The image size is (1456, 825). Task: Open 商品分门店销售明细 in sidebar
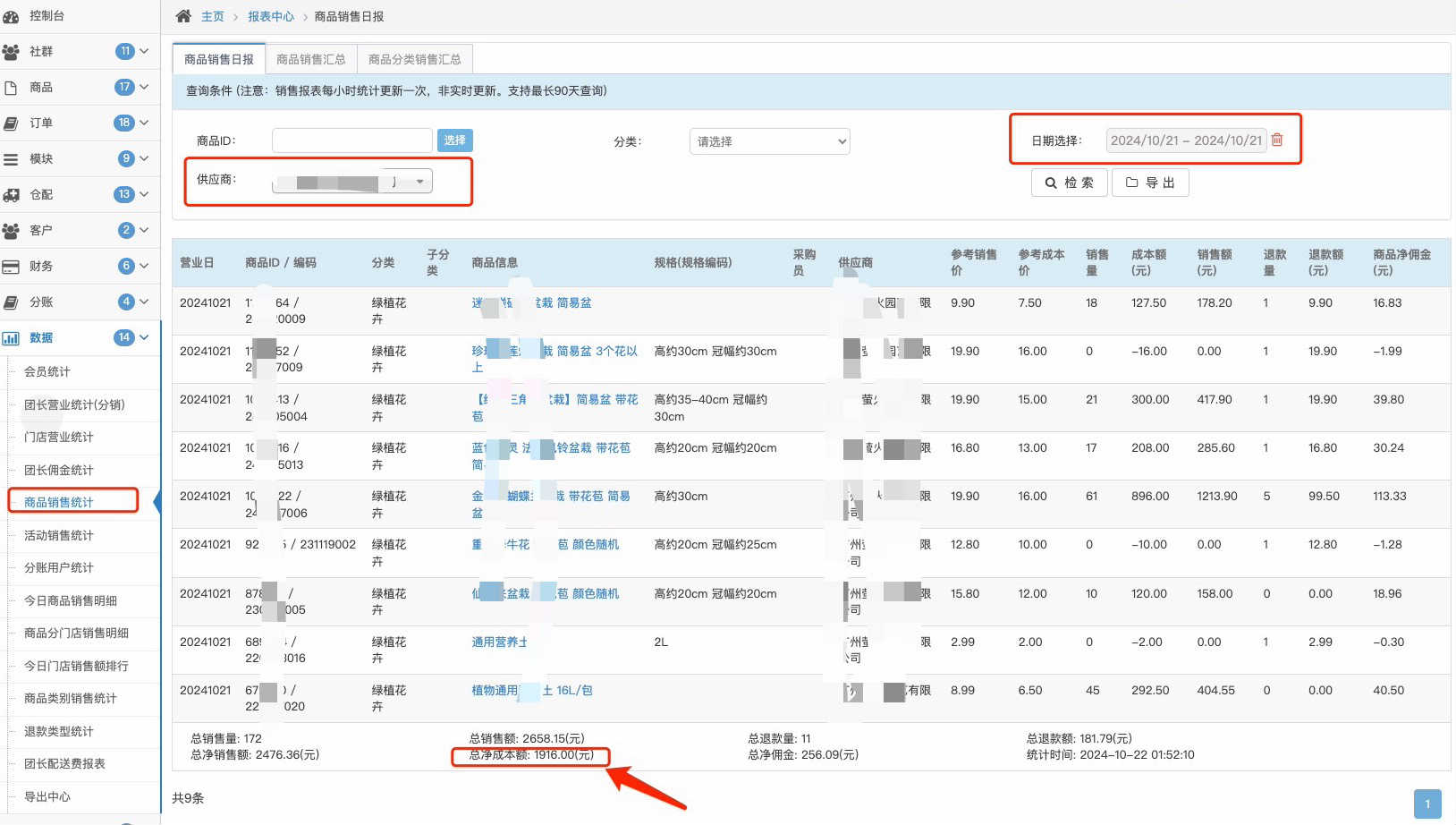coord(77,633)
